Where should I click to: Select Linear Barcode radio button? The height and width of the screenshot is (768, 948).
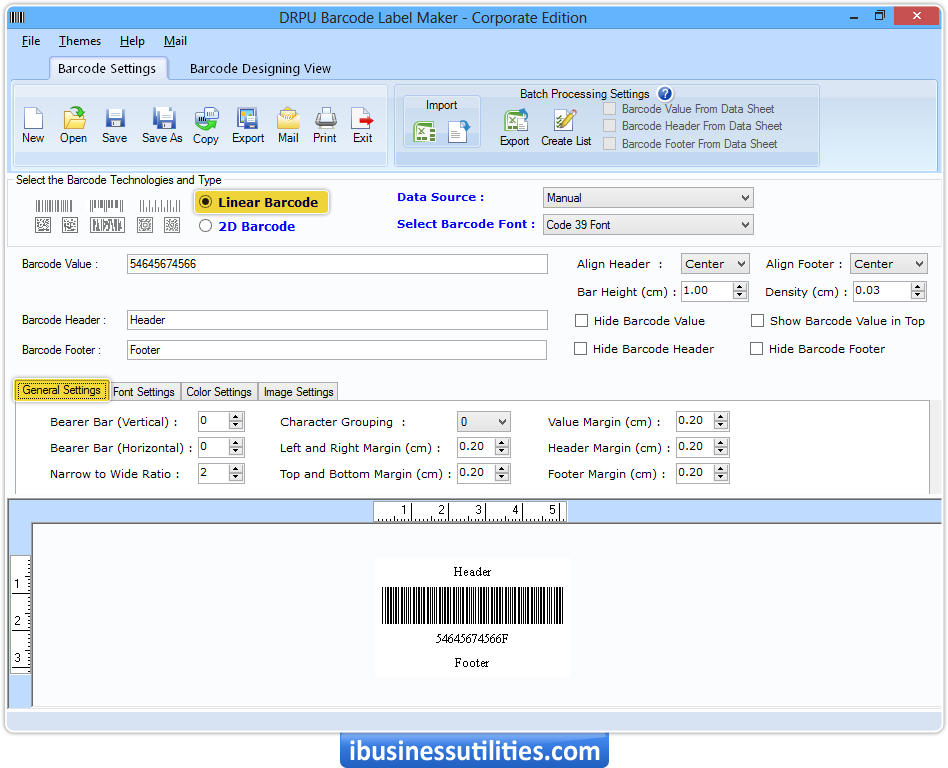[x=206, y=202]
